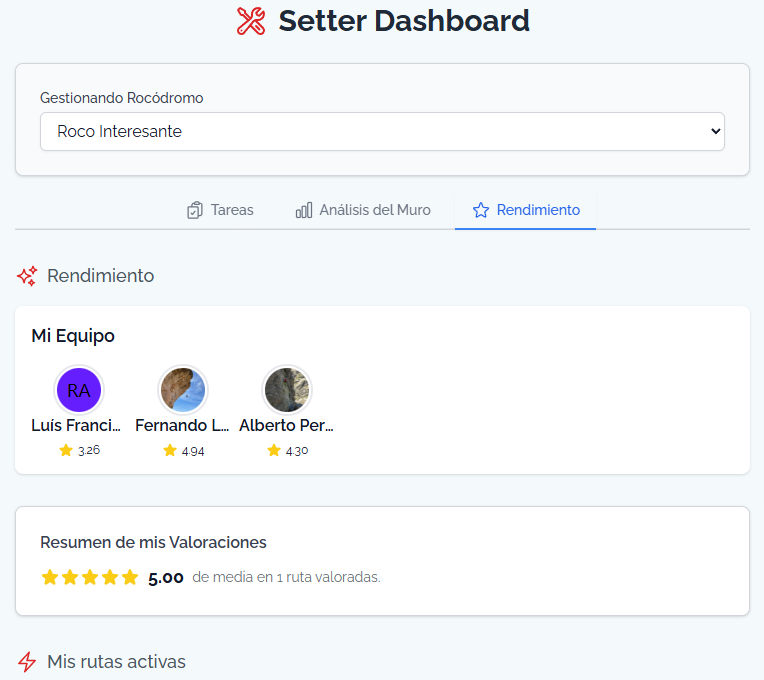Click the star icon beside Alberto's 4.30 rating
Image resolution: width=764 pixels, height=680 pixels.
pos(274,450)
